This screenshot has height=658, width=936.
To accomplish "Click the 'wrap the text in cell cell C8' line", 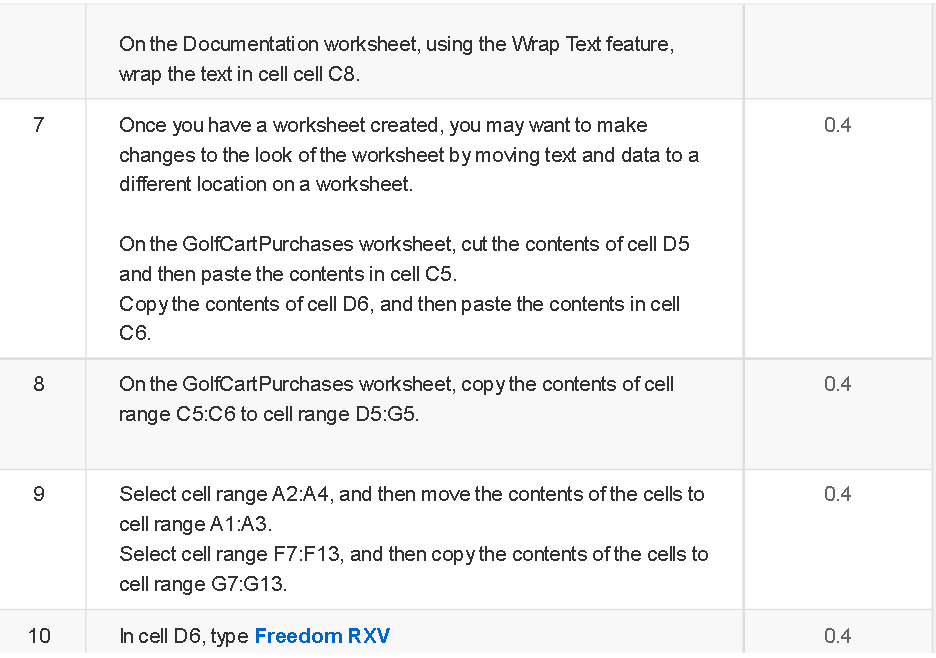I will 239,74.
